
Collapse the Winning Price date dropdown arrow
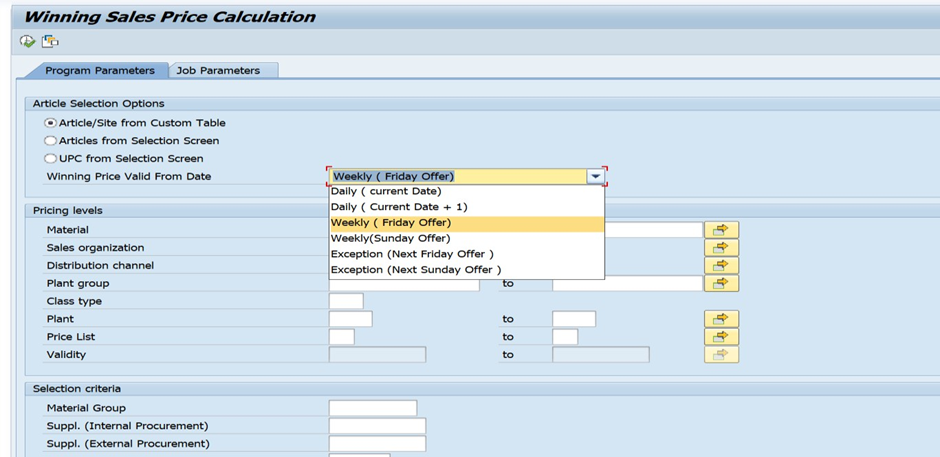pos(596,177)
